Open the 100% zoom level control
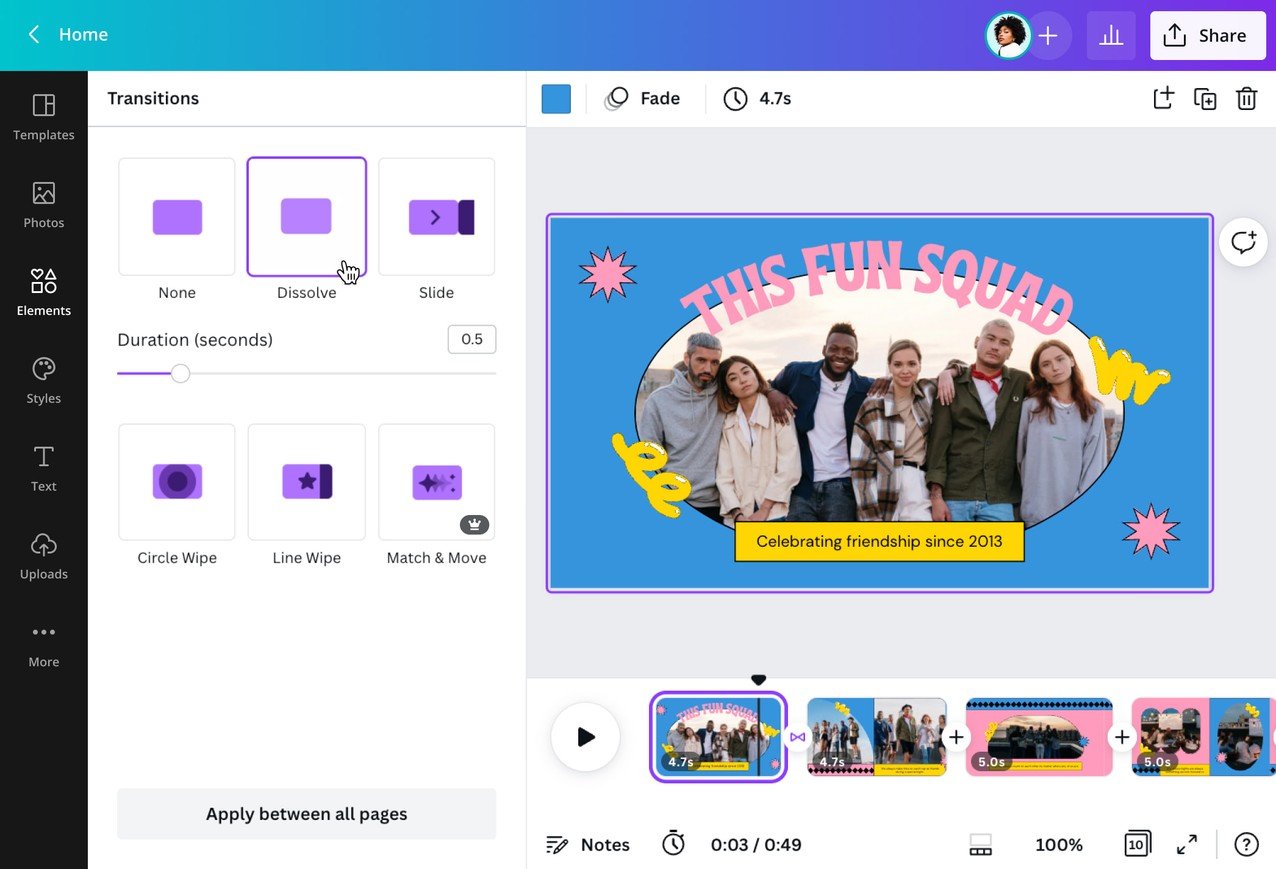The image size is (1276, 869). 1058,844
